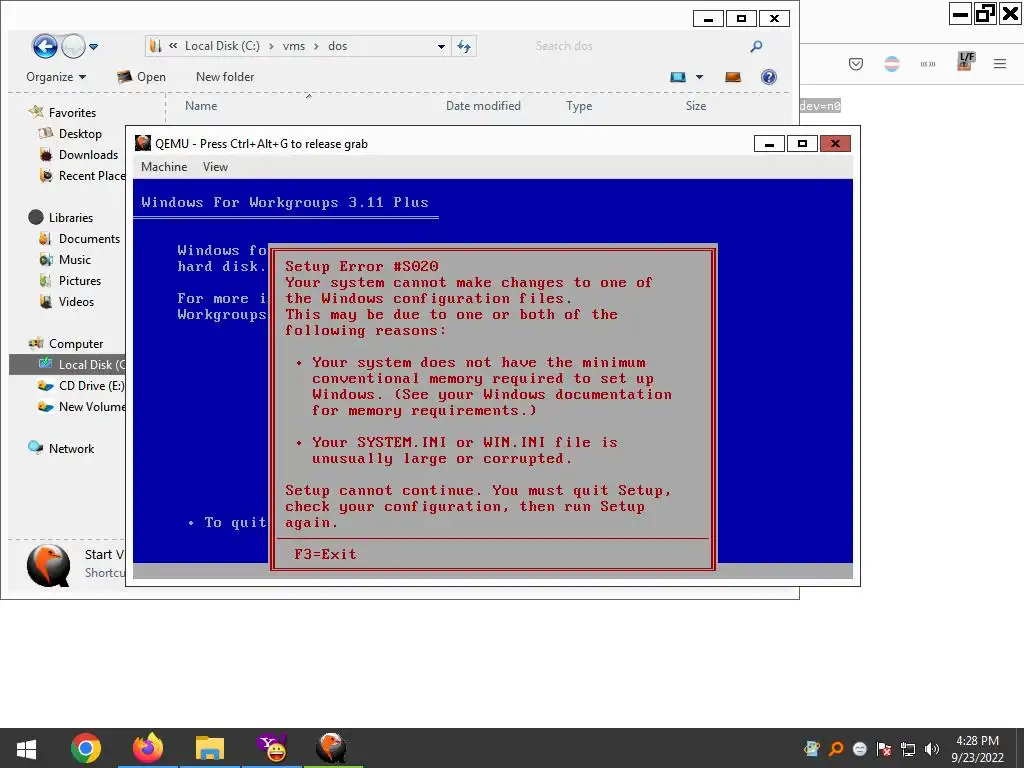Click F3=Exit in the Setup error dialog
1024x768 pixels.
coord(325,554)
